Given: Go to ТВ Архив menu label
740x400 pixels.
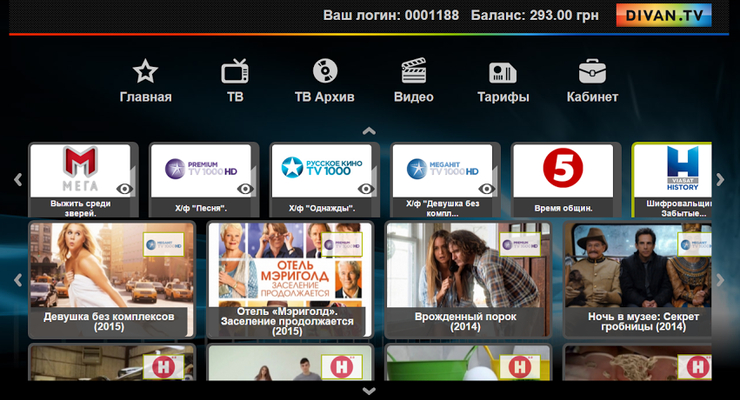Looking at the screenshot, I should pyautogui.click(x=325, y=97).
